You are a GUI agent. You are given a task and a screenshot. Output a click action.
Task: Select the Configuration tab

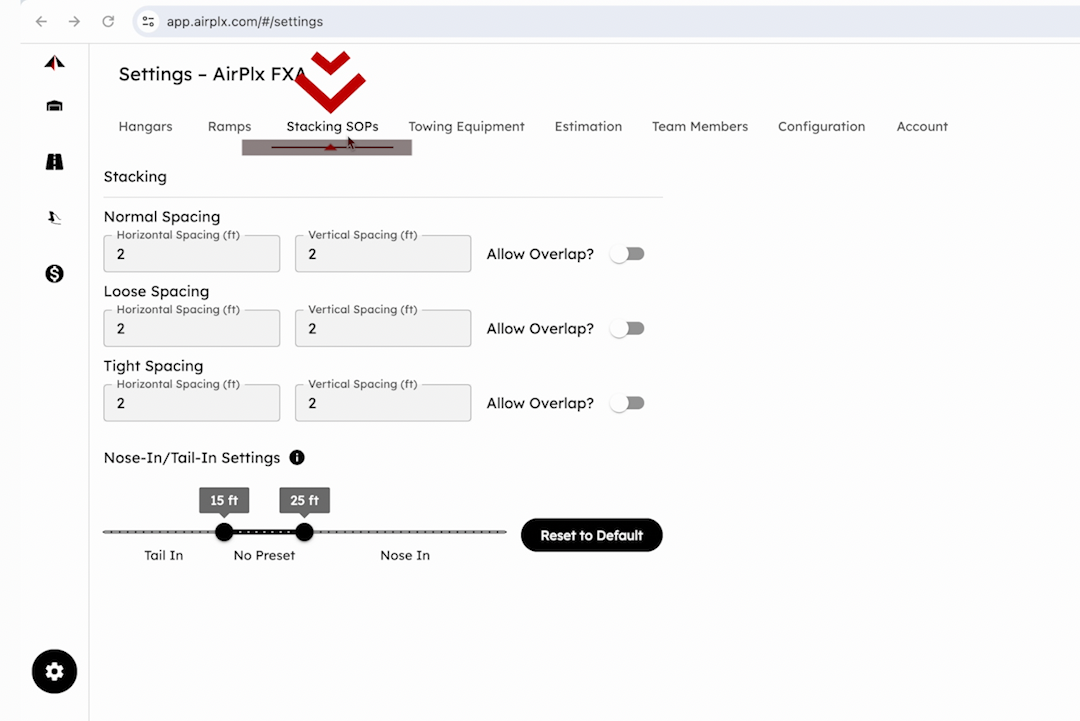pos(821,127)
